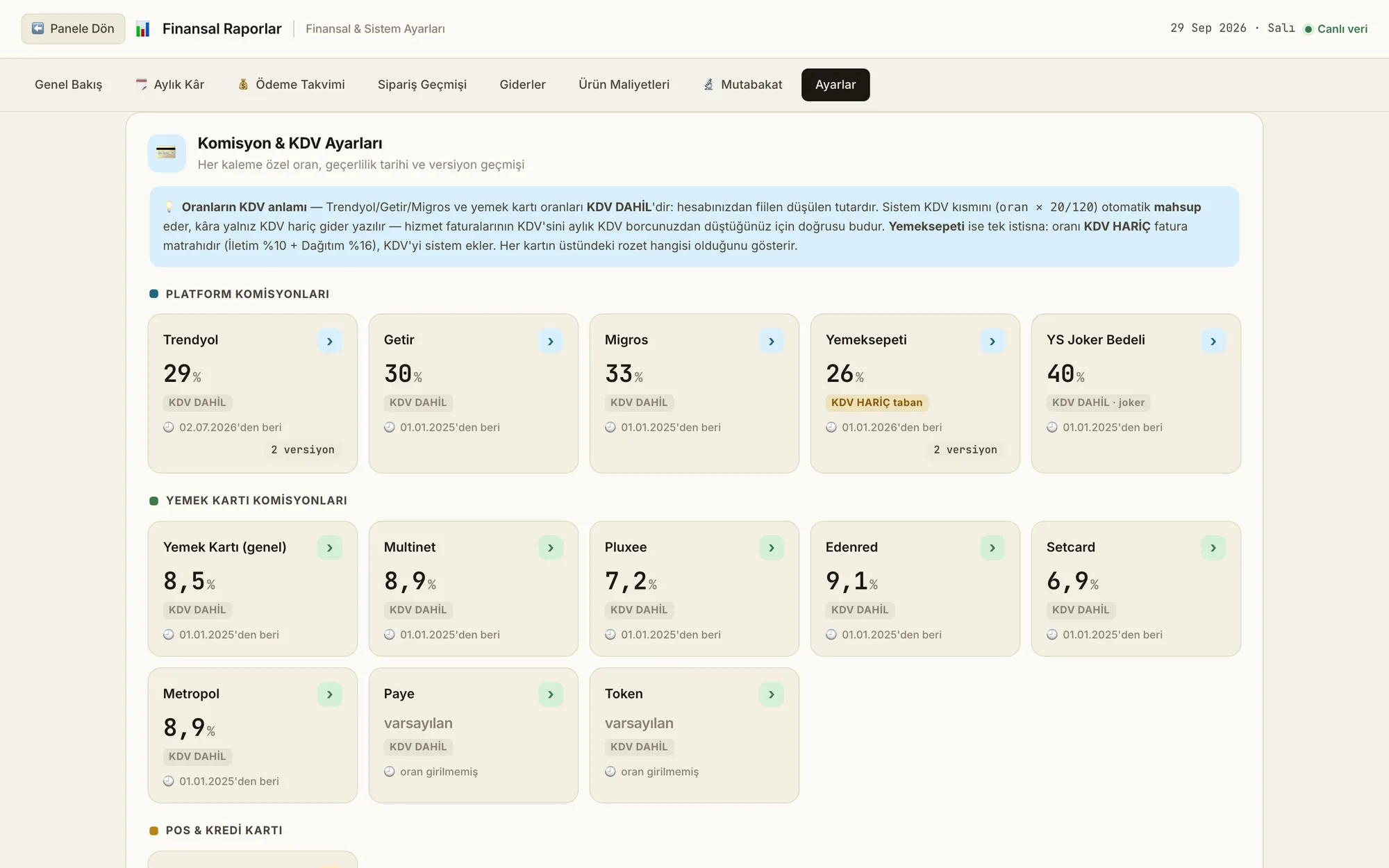Click the green Canlı veri status dot

pyautogui.click(x=1308, y=29)
